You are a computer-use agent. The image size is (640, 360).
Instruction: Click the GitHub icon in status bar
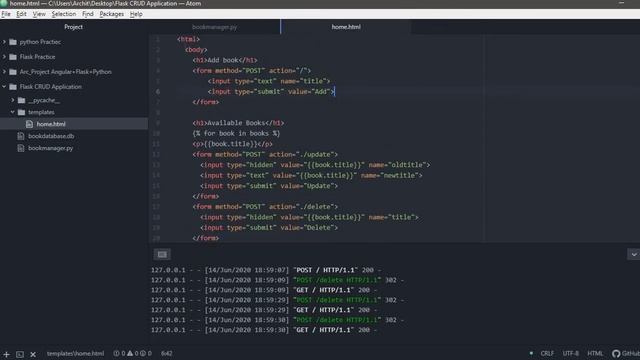(x=616, y=353)
